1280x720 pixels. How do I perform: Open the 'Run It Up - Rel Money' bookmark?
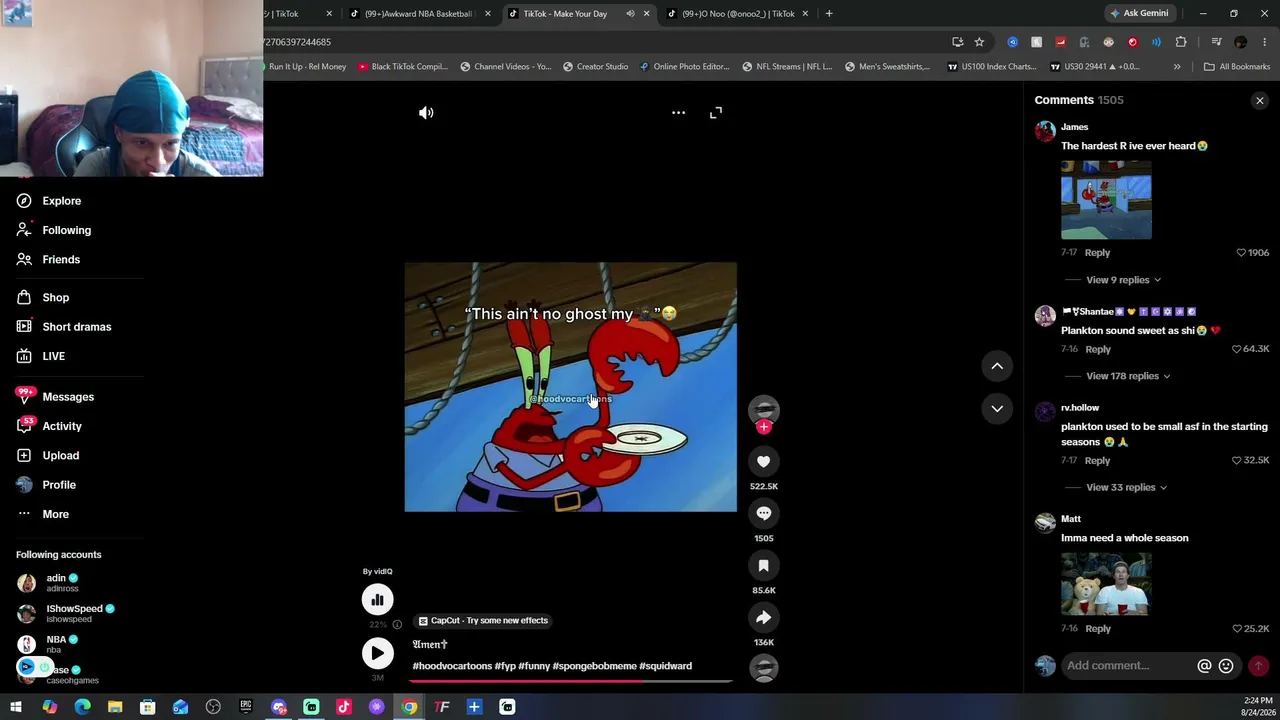(x=306, y=67)
